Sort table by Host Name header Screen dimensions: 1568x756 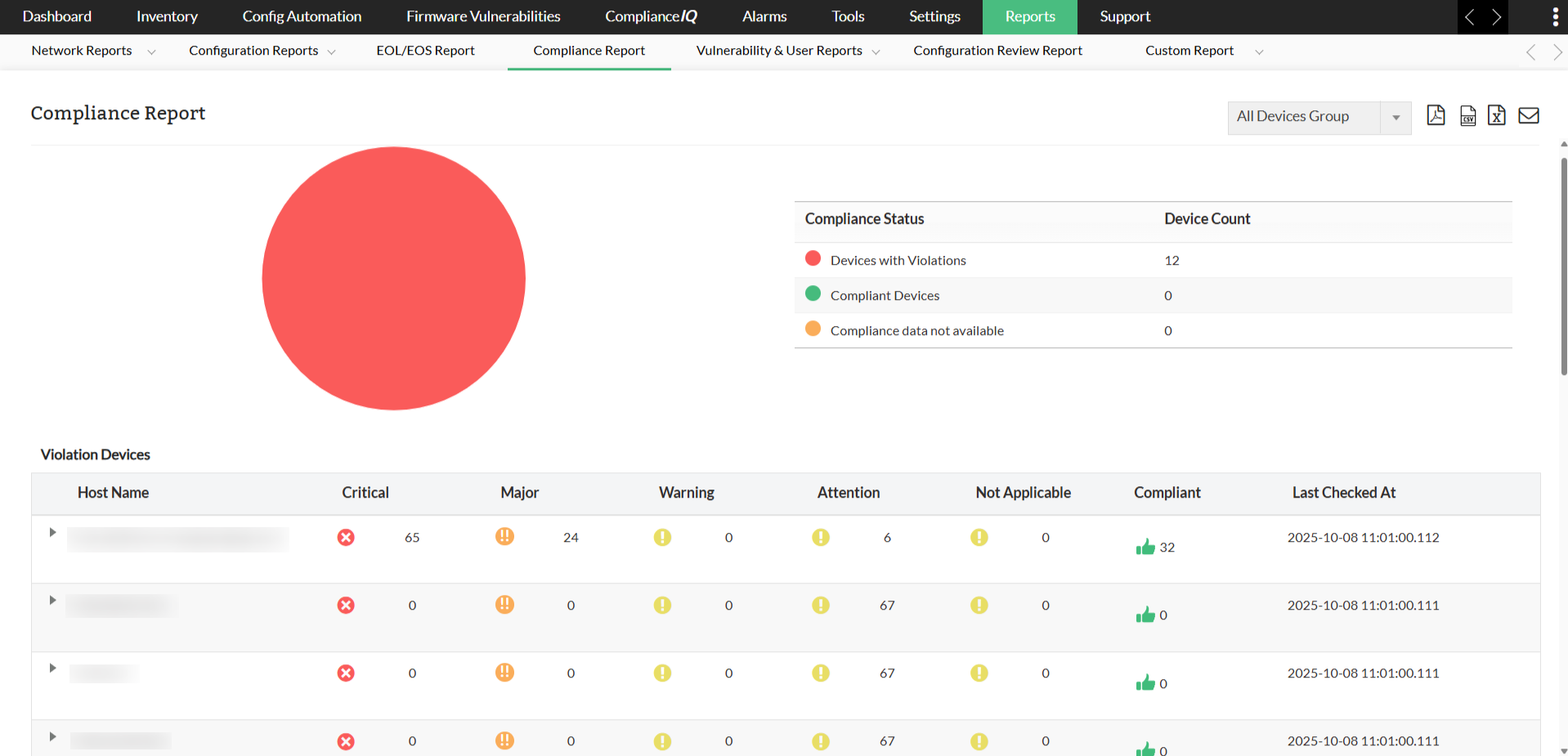113,493
